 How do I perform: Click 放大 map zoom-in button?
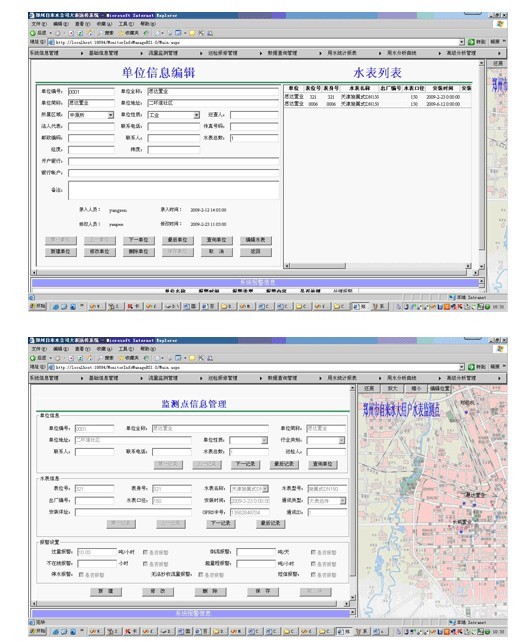[x=392, y=388]
